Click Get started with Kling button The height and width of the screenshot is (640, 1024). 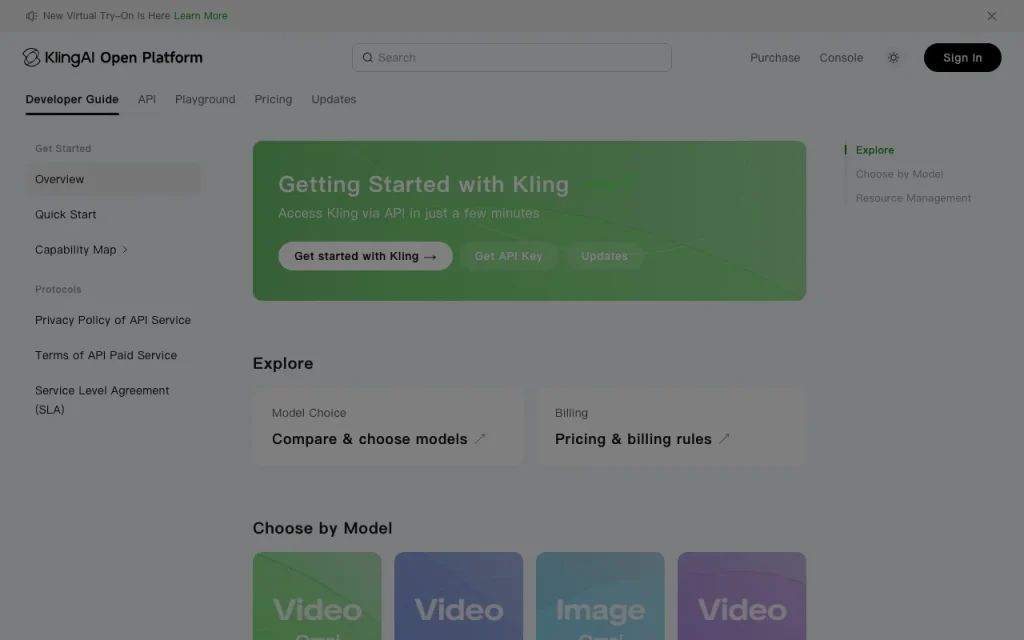pos(365,256)
